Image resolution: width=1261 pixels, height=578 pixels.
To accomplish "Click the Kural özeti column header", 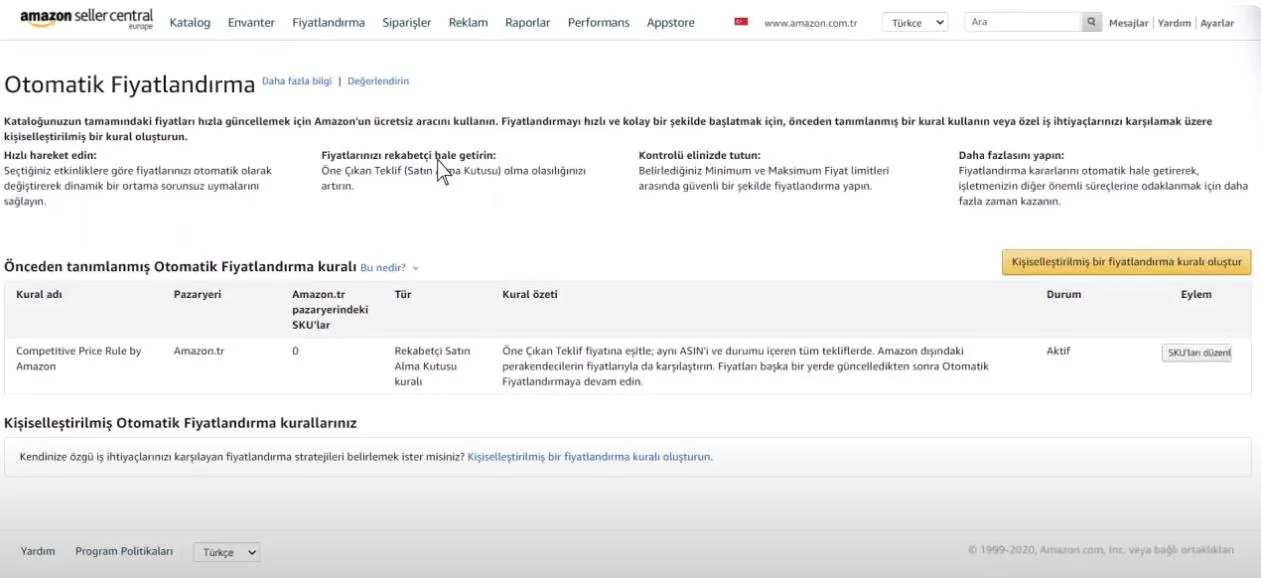I will pos(530,295).
